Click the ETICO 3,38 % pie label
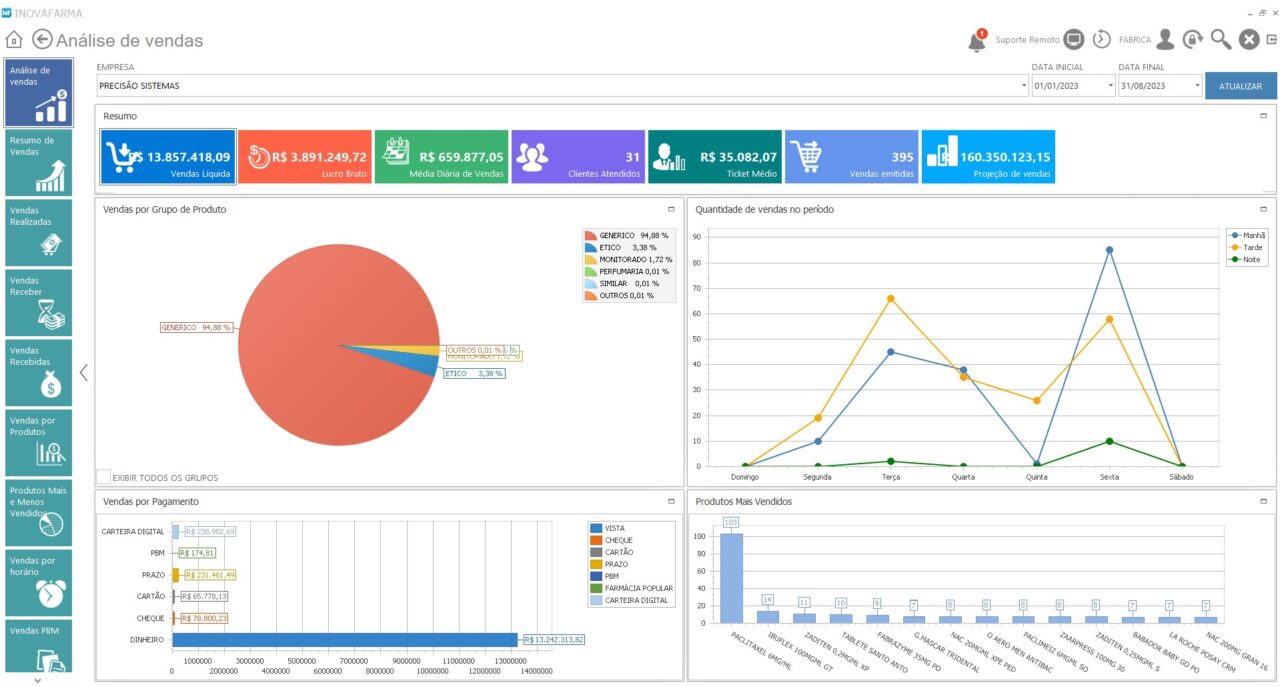The width and height of the screenshot is (1280, 687). pos(473,373)
